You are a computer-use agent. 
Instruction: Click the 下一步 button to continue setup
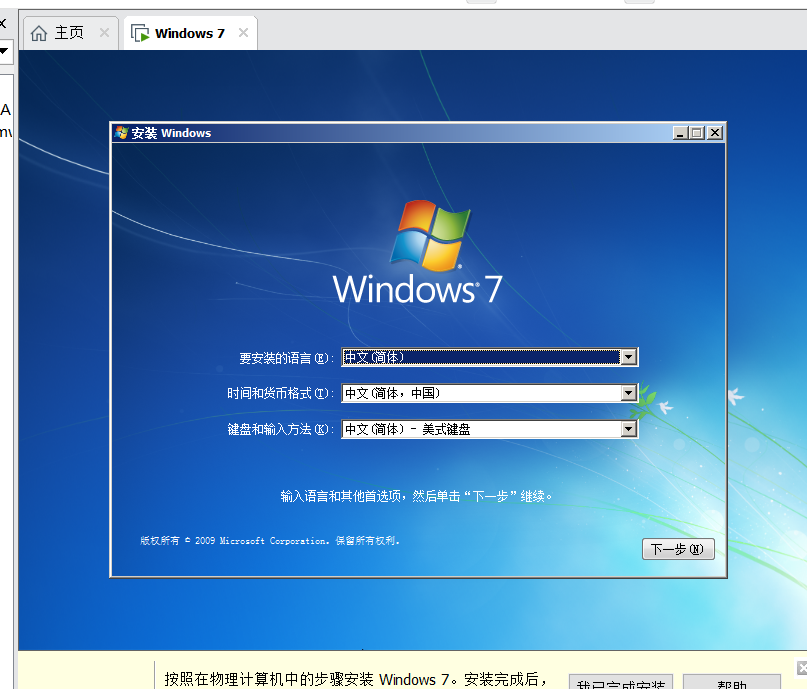tap(678, 549)
